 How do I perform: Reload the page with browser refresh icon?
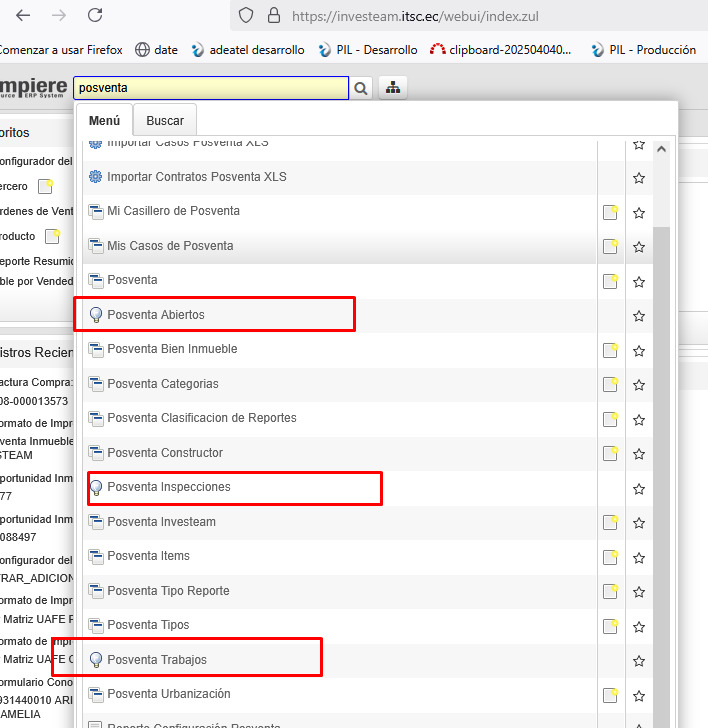(x=95, y=15)
